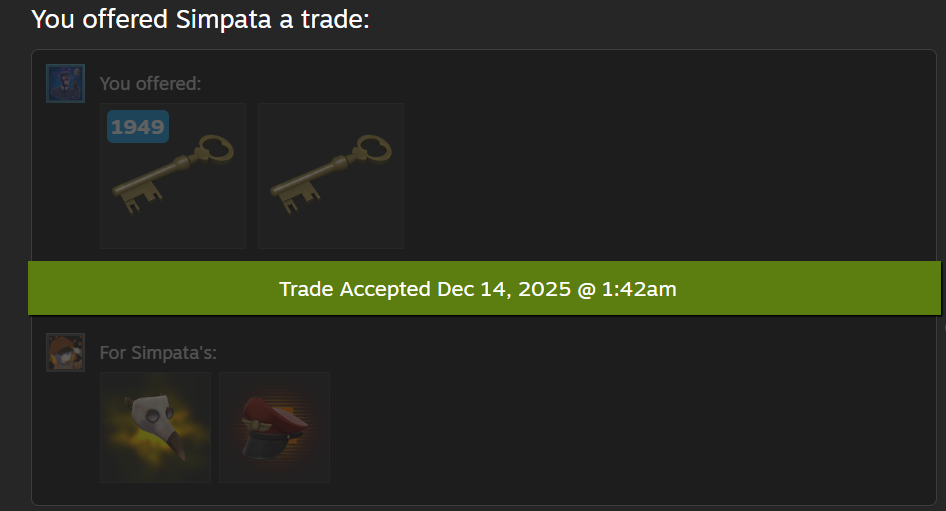Click the name "Simpata" in the heading
946x511 pixels.
pos(223,19)
